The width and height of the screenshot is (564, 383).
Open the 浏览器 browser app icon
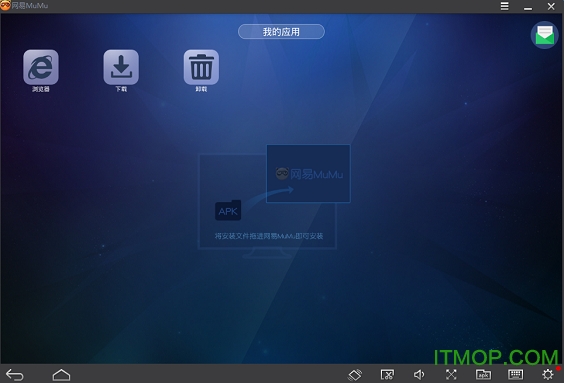(41, 67)
